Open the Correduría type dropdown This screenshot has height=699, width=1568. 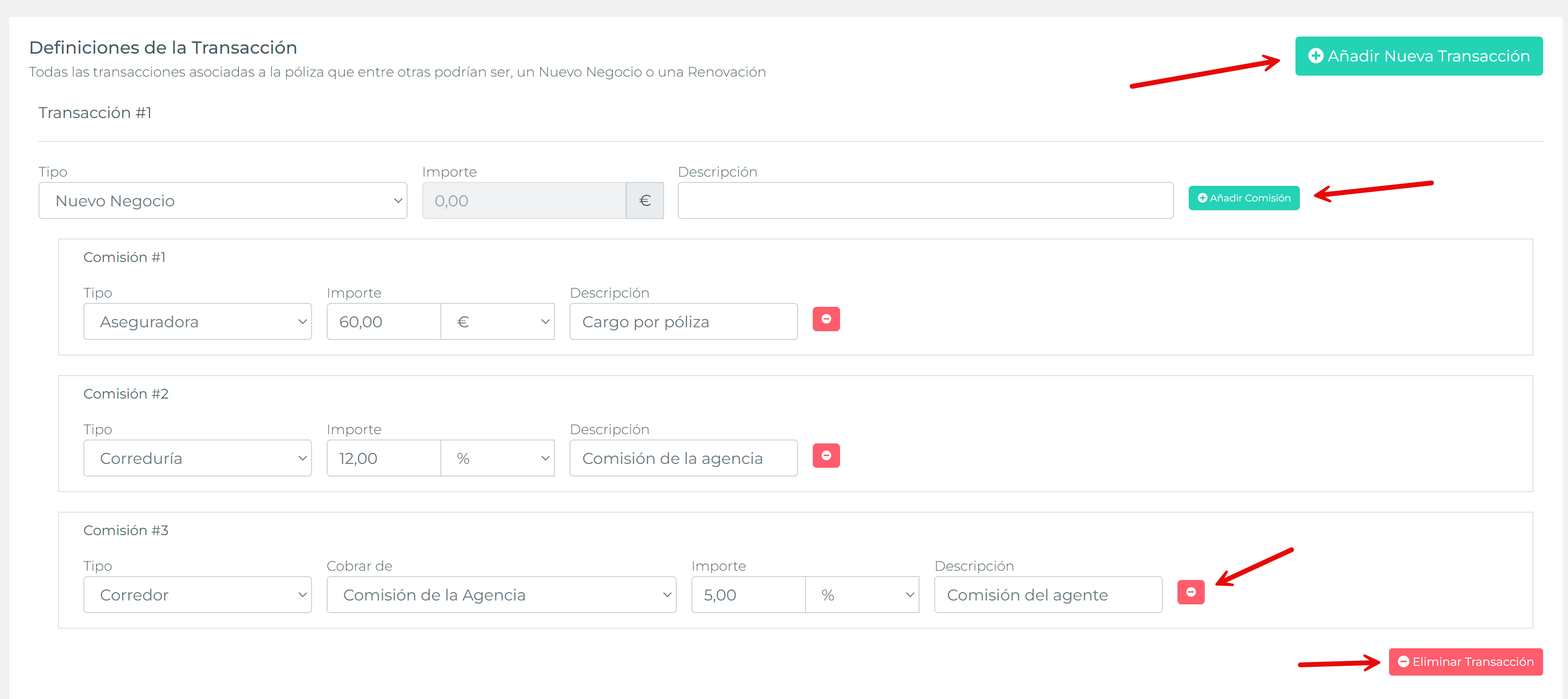[197, 458]
